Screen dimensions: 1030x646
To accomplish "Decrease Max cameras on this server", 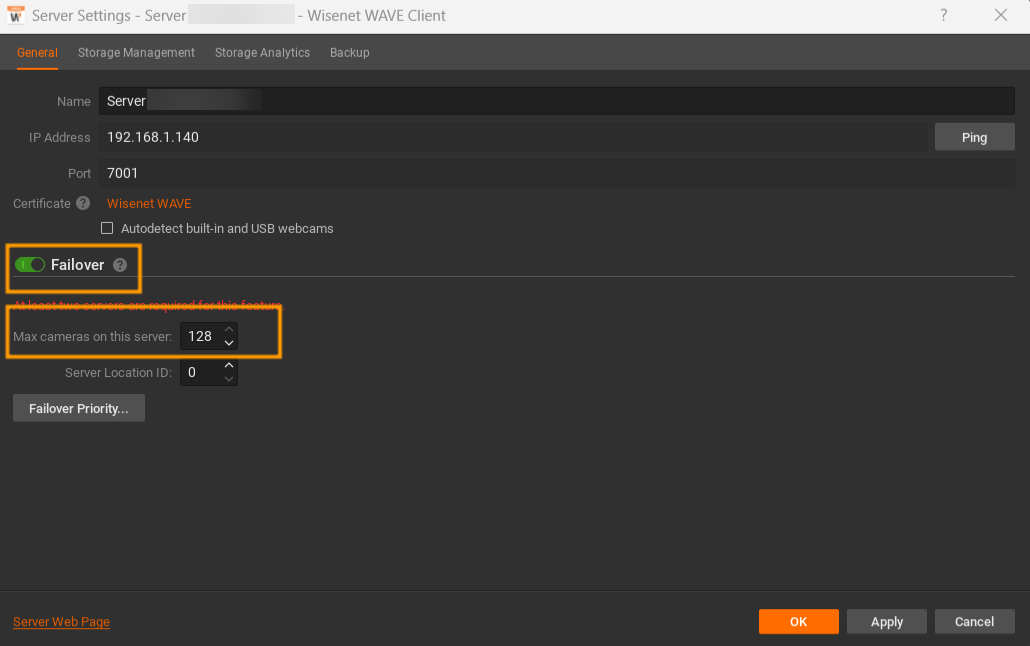I will (x=229, y=343).
